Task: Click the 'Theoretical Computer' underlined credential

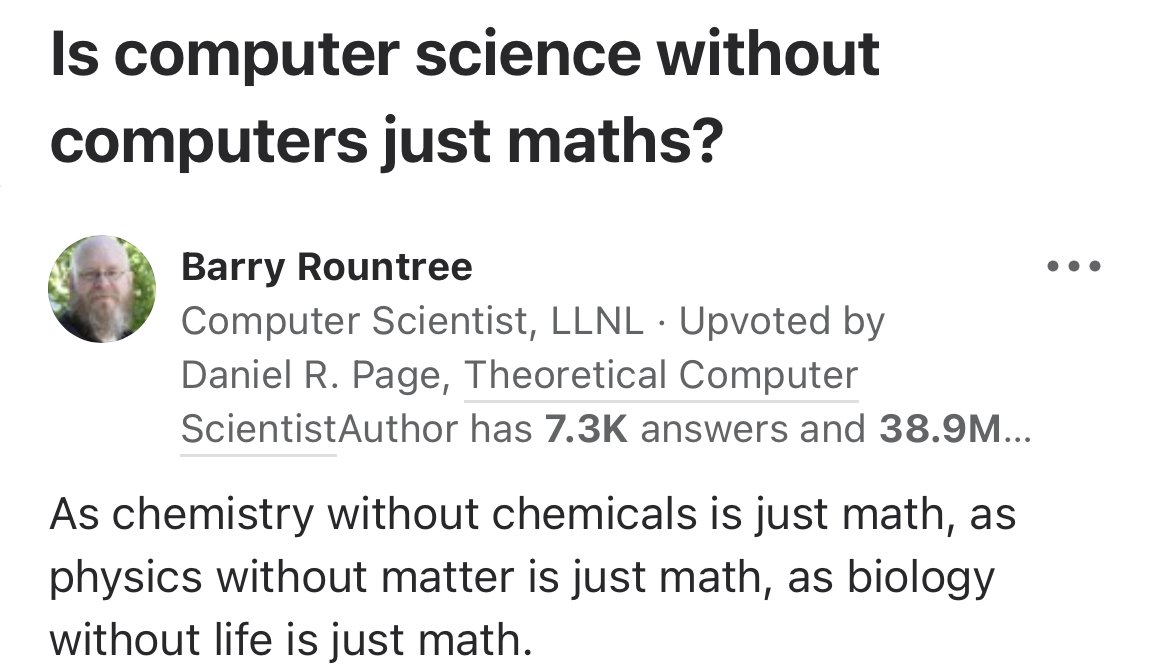Action: [x=661, y=375]
